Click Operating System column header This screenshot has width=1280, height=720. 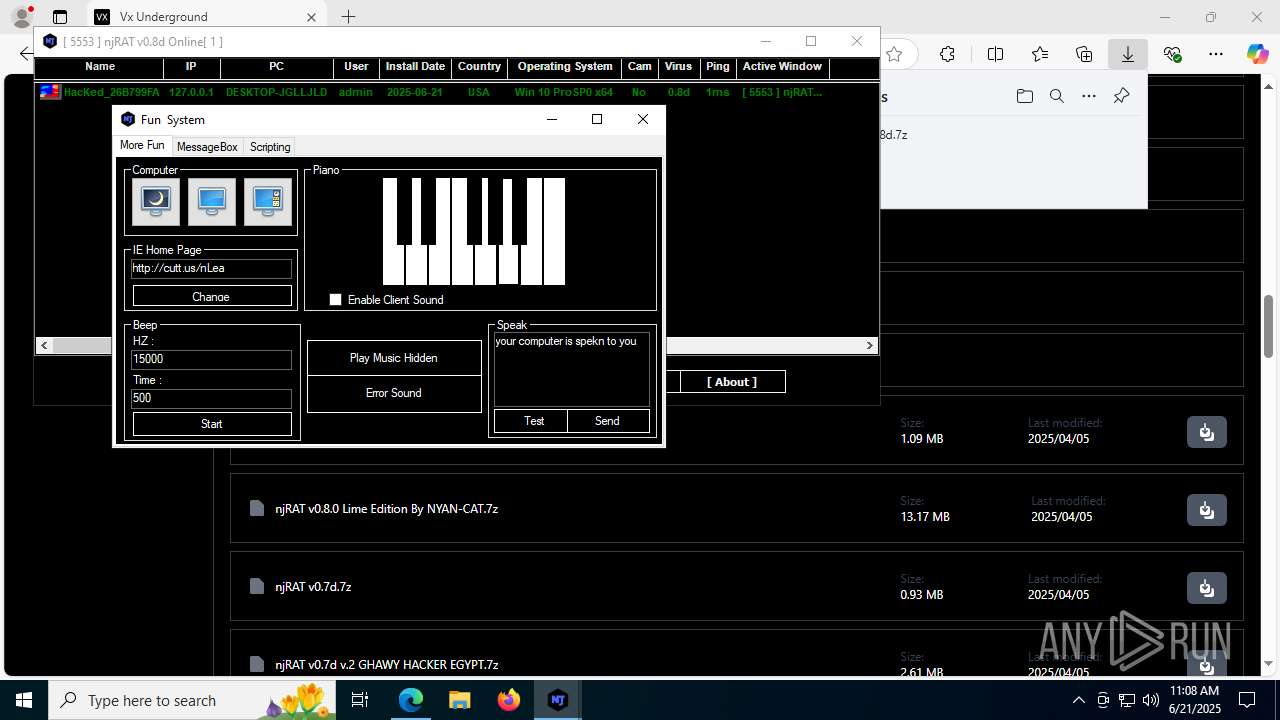click(x=565, y=67)
